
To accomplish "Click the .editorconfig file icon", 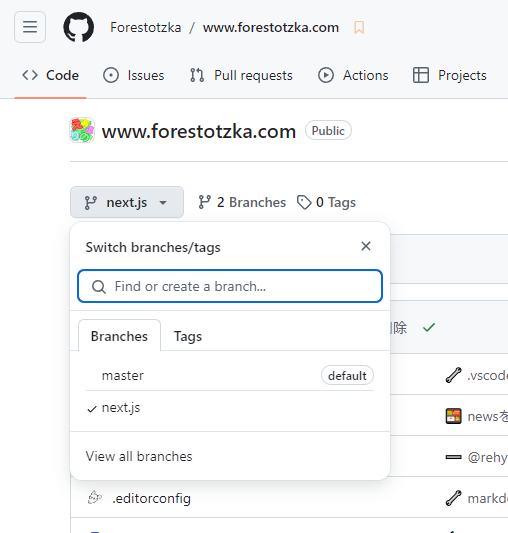I will [95, 498].
